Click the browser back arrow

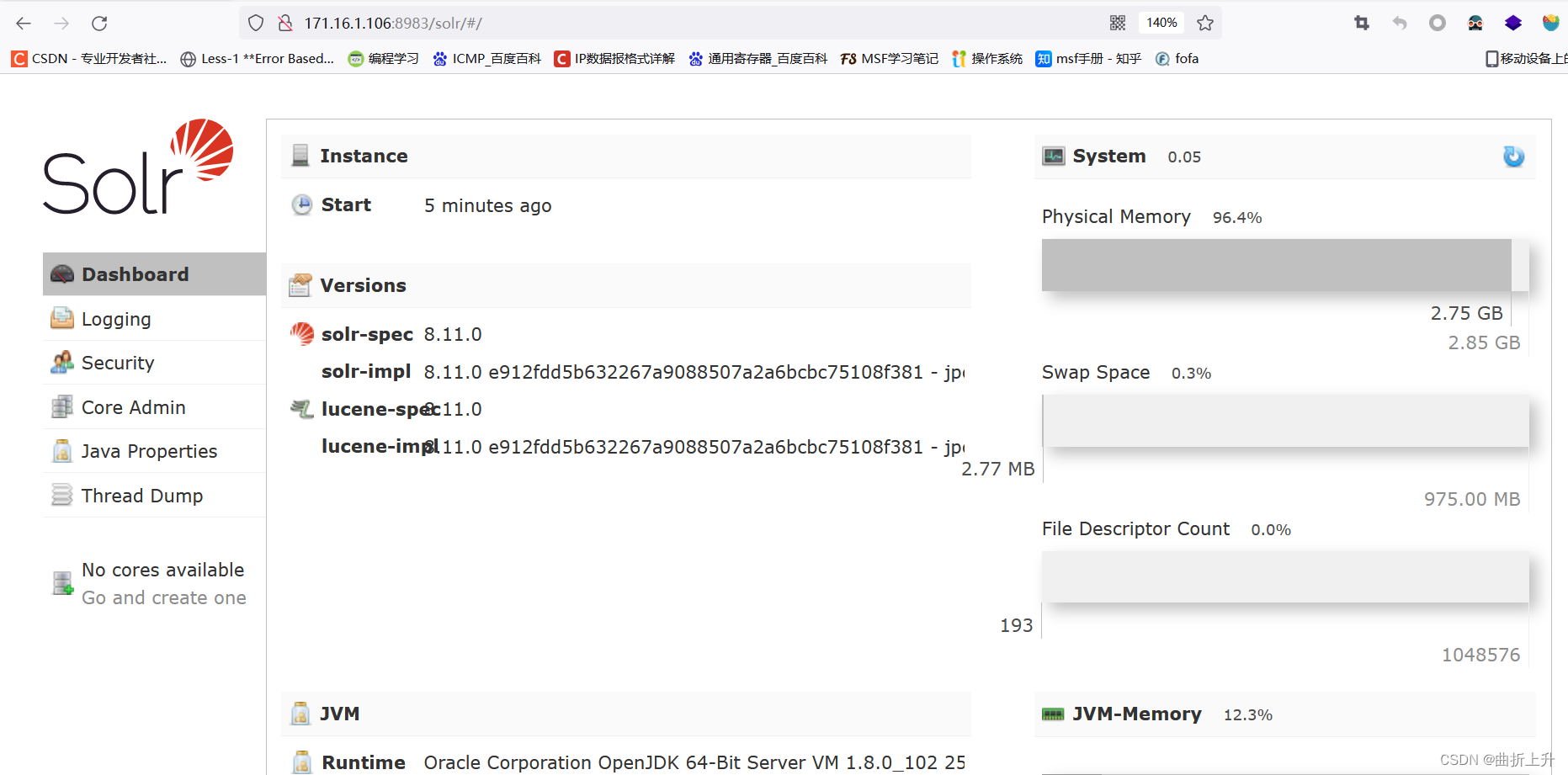coord(24,24)
